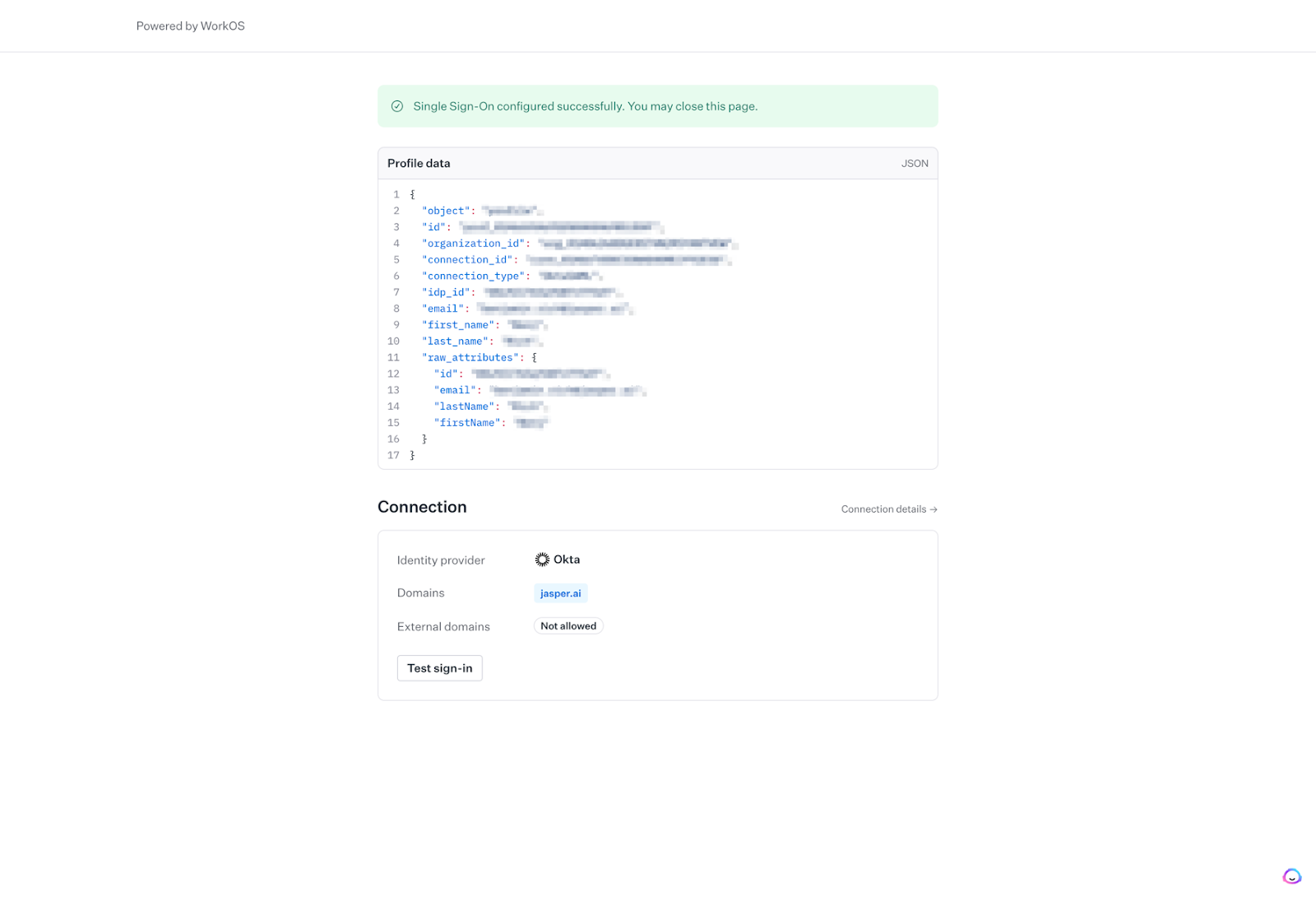Click the "idp_id" key in profile data
The height and width of the screenshot is (901, 1316).
[x=447, y=292]
